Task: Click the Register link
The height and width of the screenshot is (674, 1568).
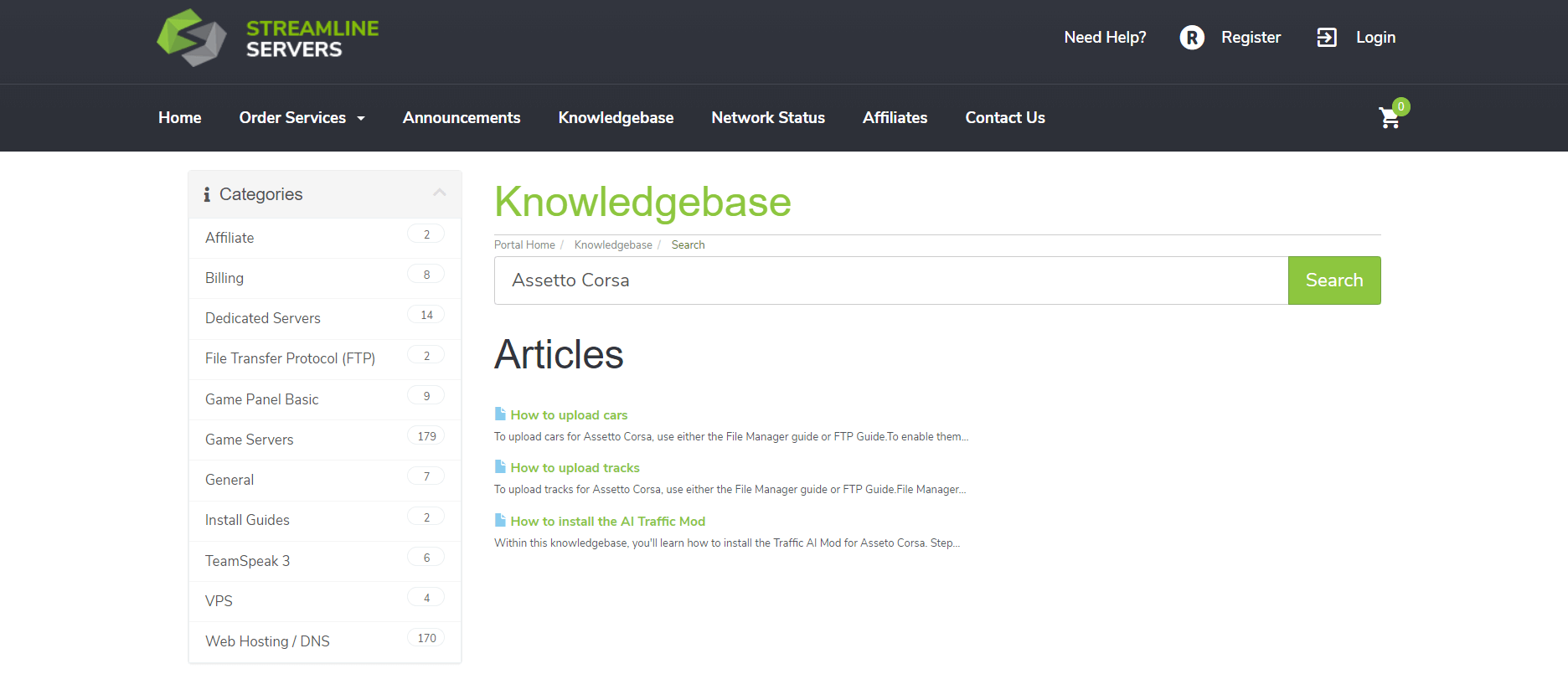Action: (x=1251, y=38)
